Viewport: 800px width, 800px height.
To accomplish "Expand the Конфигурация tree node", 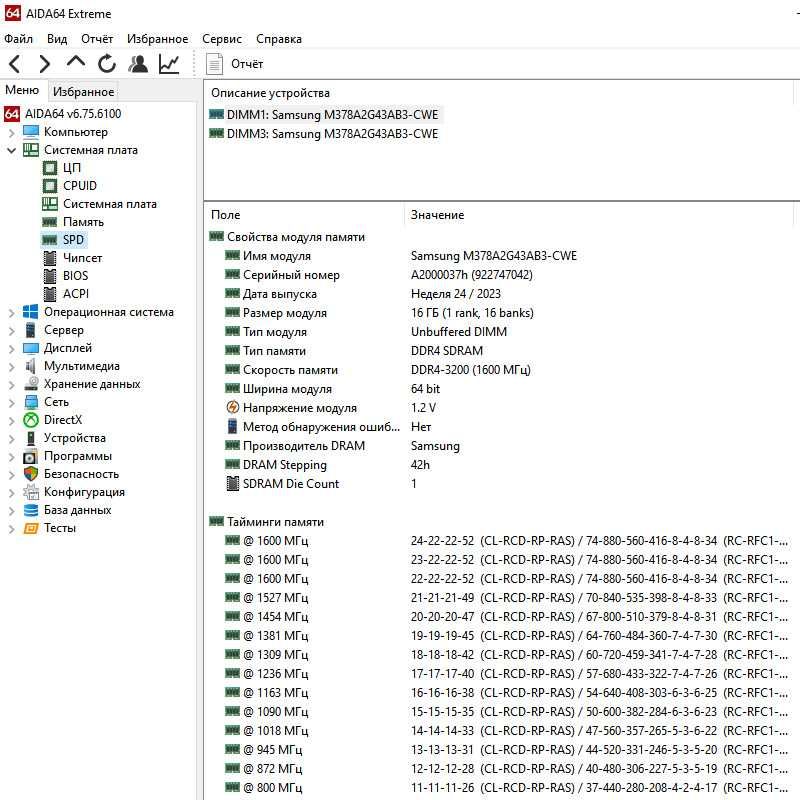I will point(11,493).
